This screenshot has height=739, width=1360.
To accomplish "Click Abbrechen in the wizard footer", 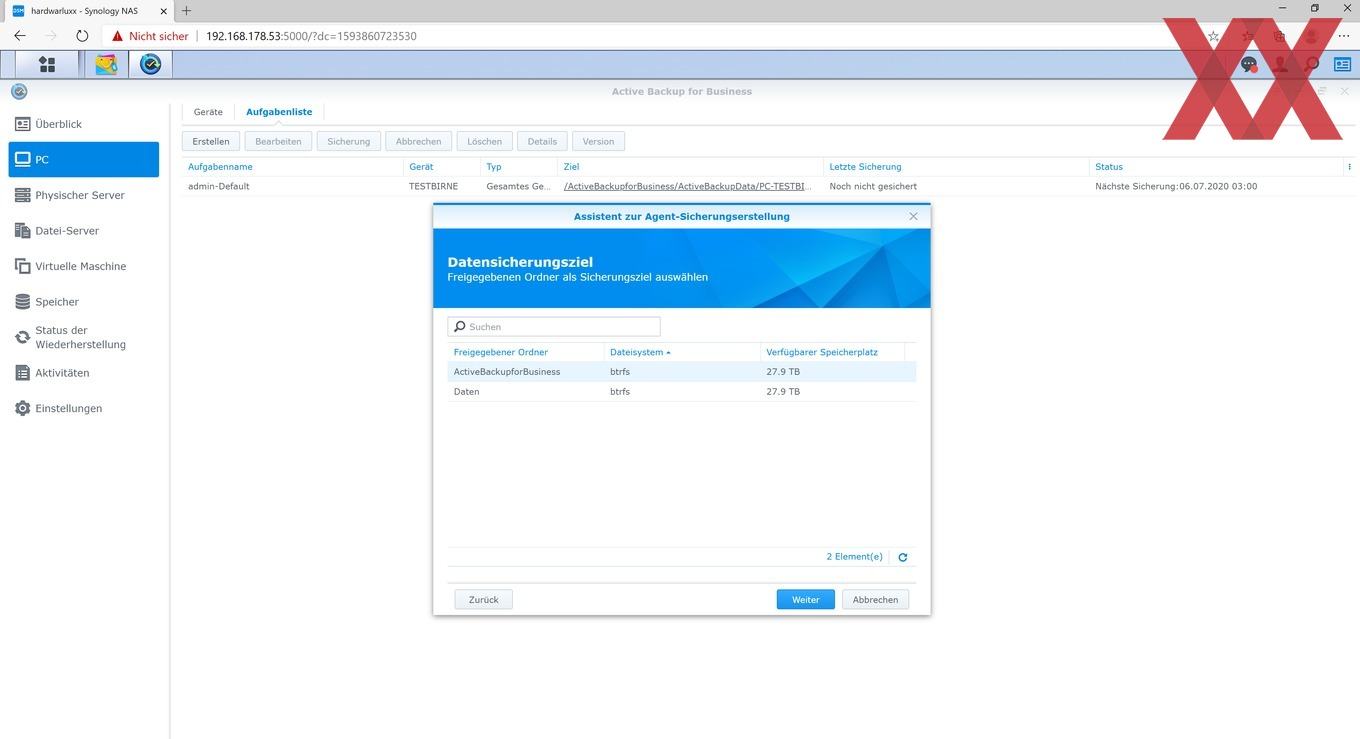I will [x=875, y=599].
